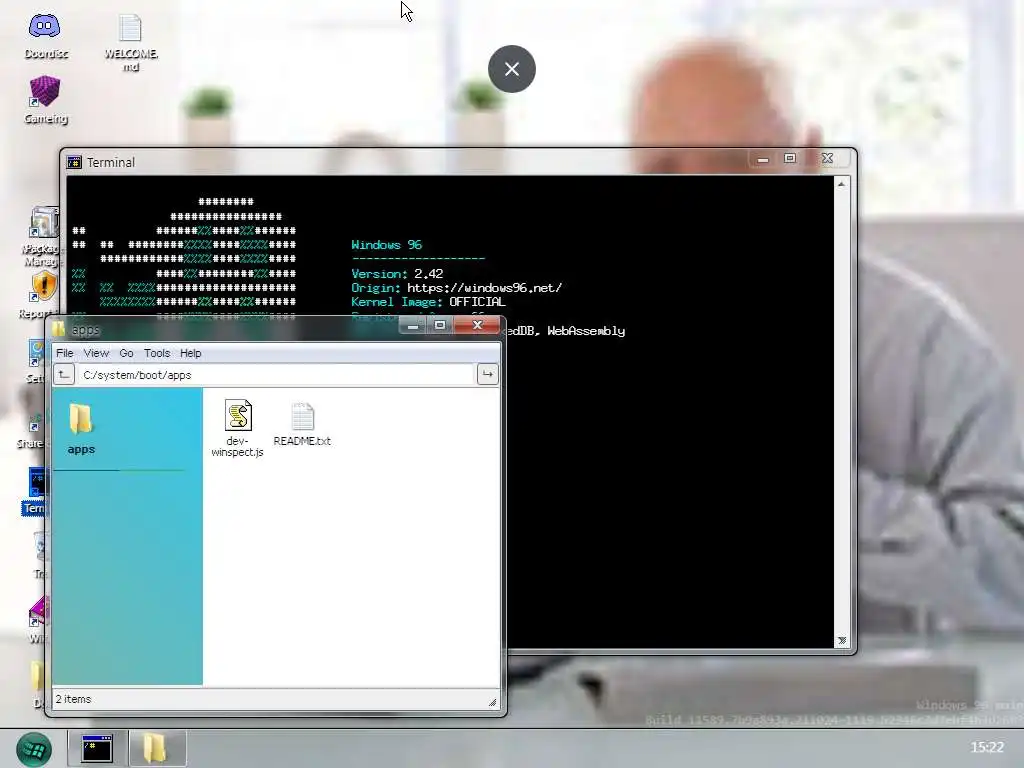The height and width of the screenshot is (768, 1024).
Task: Click the taskbar clock showing 15:22
Action: tap(987, 746)
